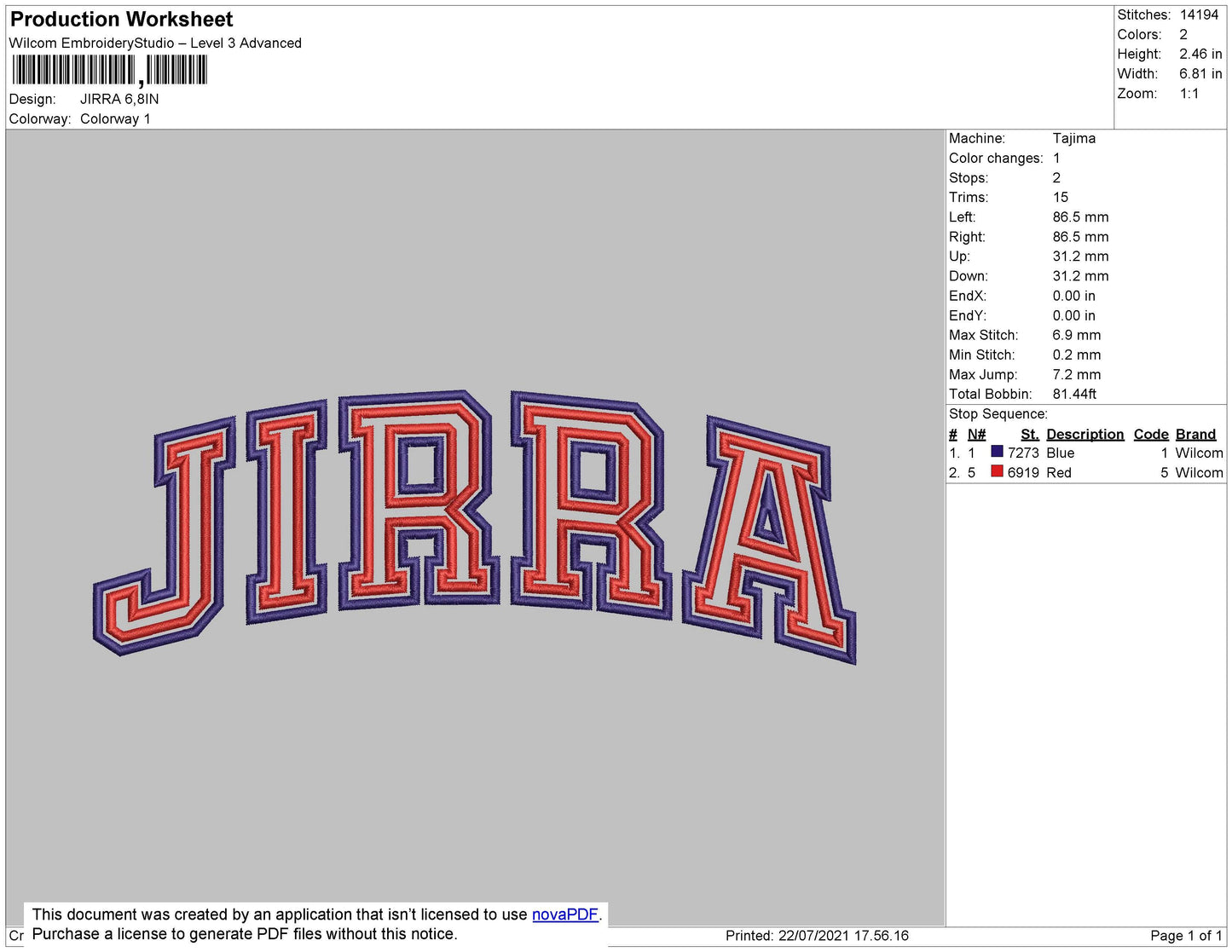Click the stitch count 14194
This screenshot has height=952, width=1232.
coord(1199,14)
